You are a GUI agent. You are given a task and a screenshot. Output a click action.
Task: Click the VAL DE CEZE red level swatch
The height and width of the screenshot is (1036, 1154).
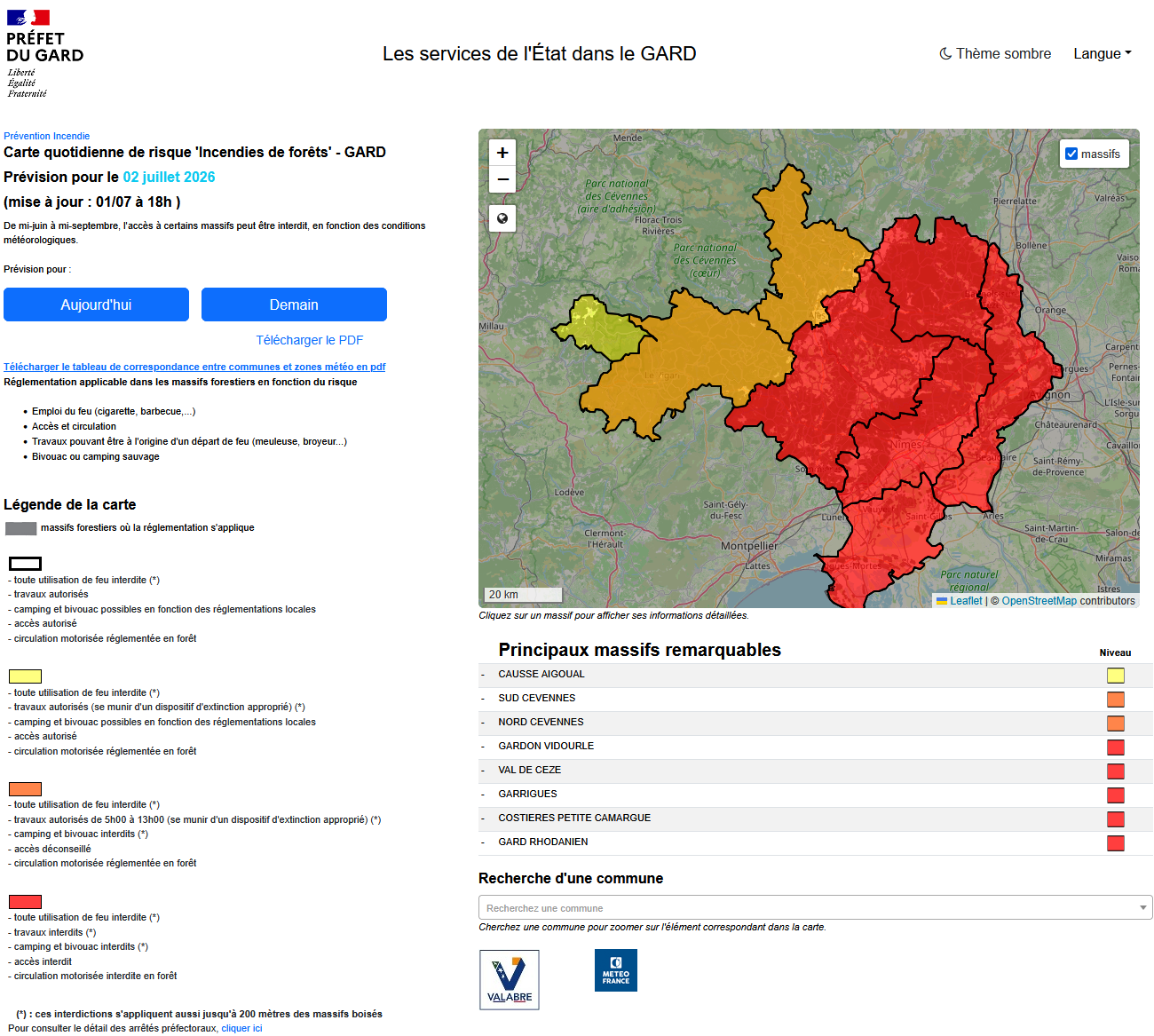1116,771
